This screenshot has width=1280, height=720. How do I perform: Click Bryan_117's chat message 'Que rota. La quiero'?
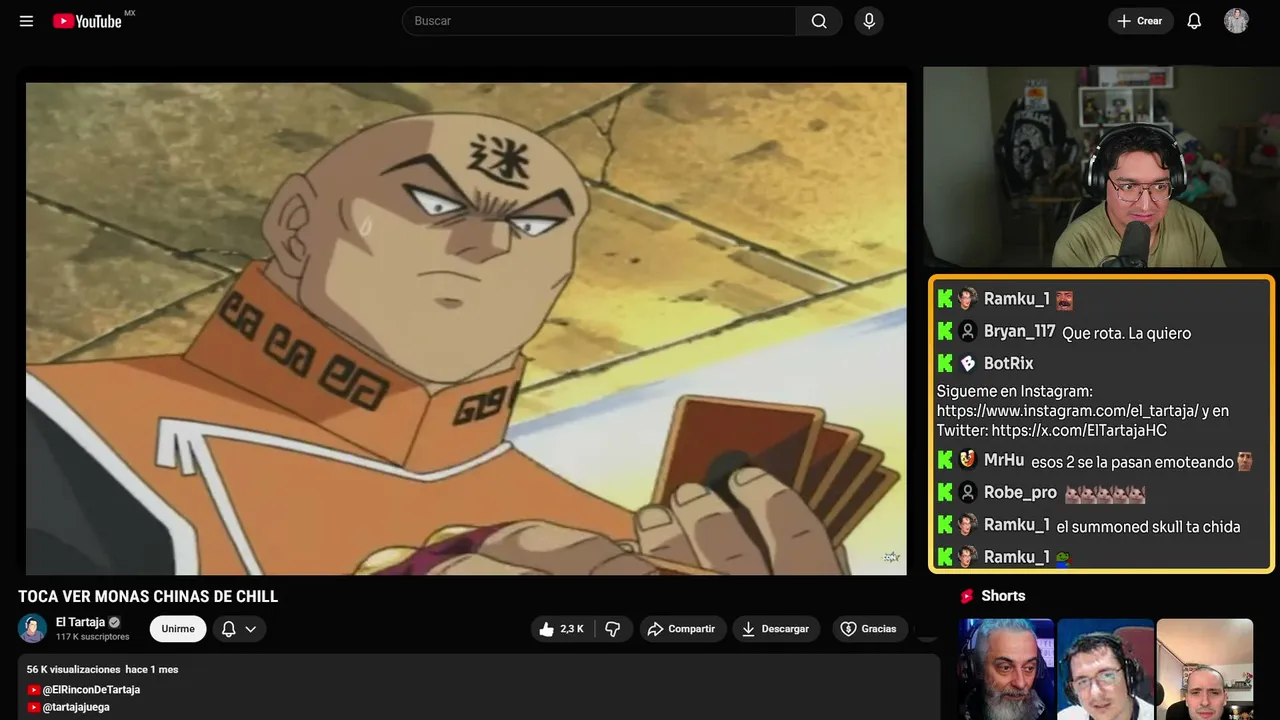[x=1126, y=333]
